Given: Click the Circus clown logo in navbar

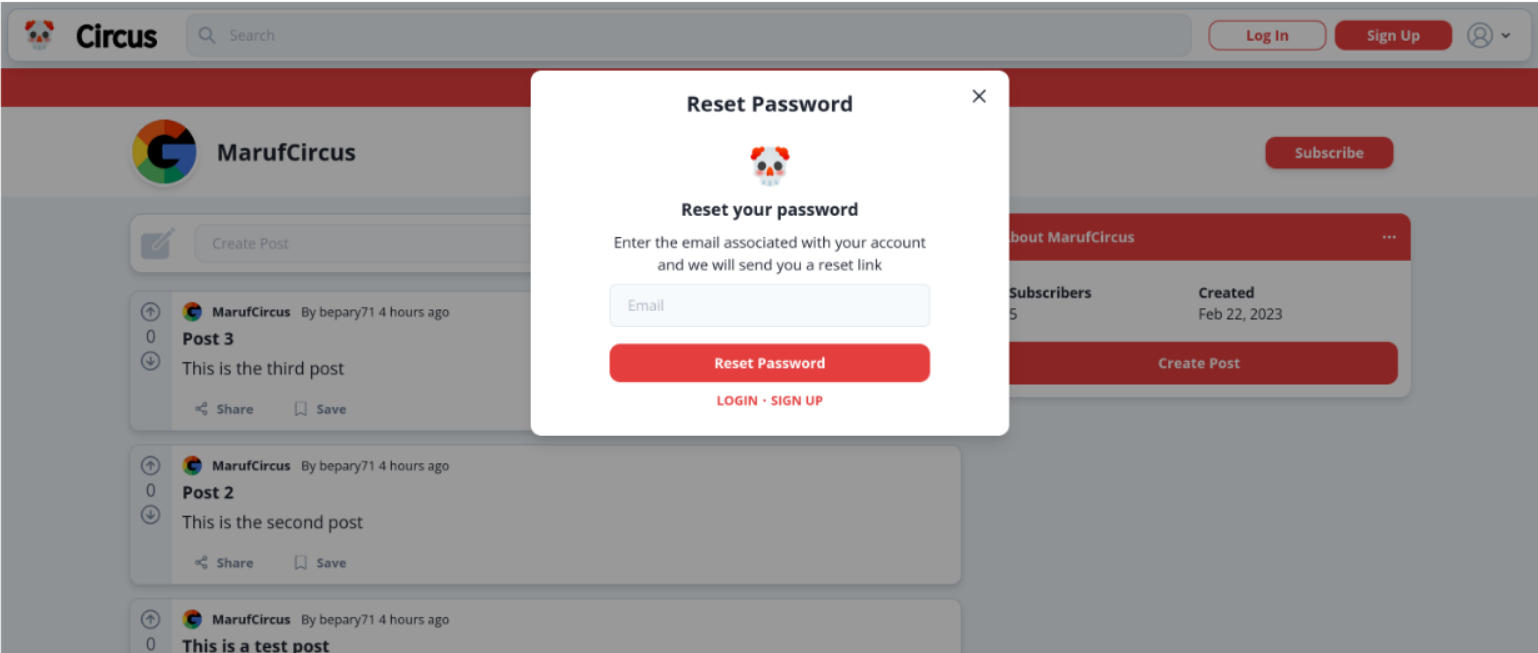Looking at the screenshot, I should click(x=39, y=35).
